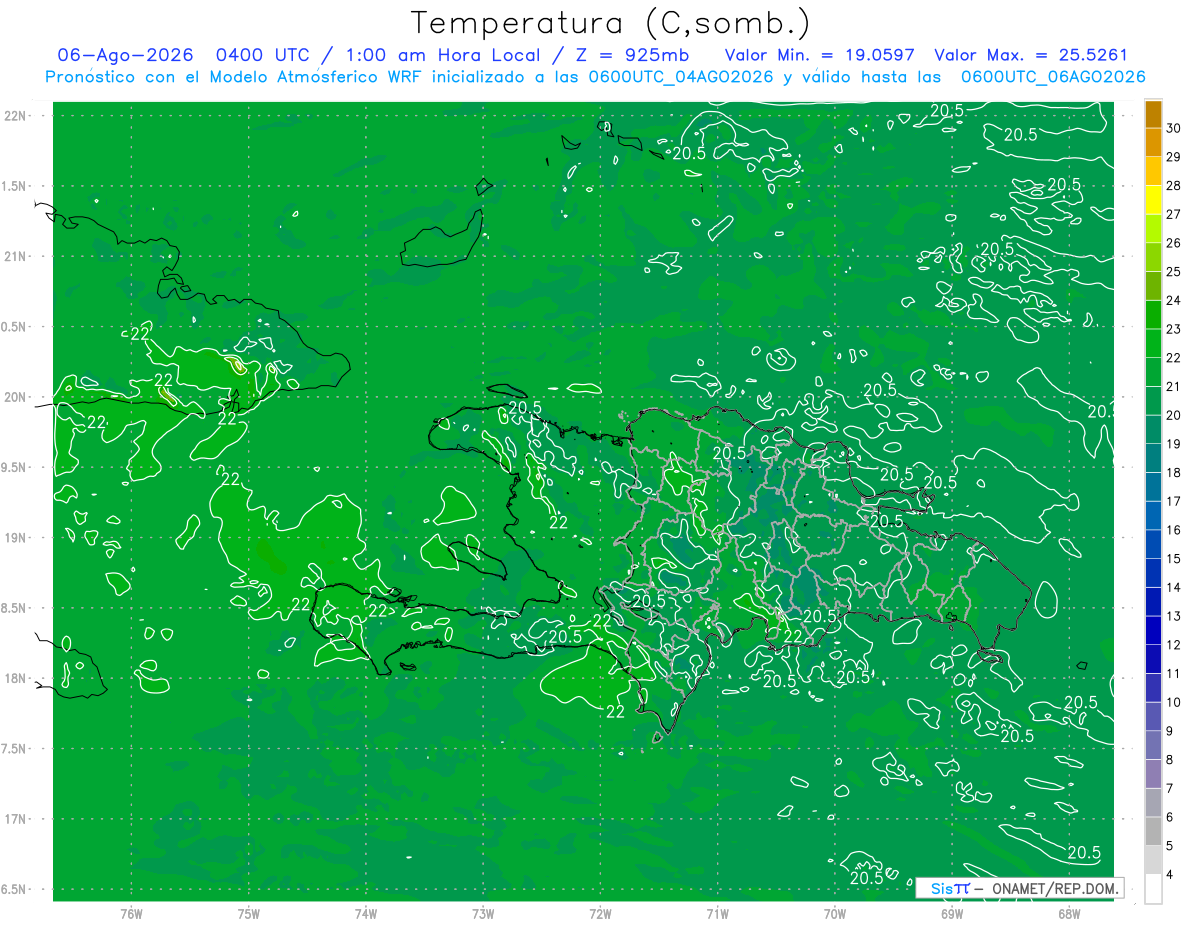Click the colorbar label 4

coord(1170,875)
